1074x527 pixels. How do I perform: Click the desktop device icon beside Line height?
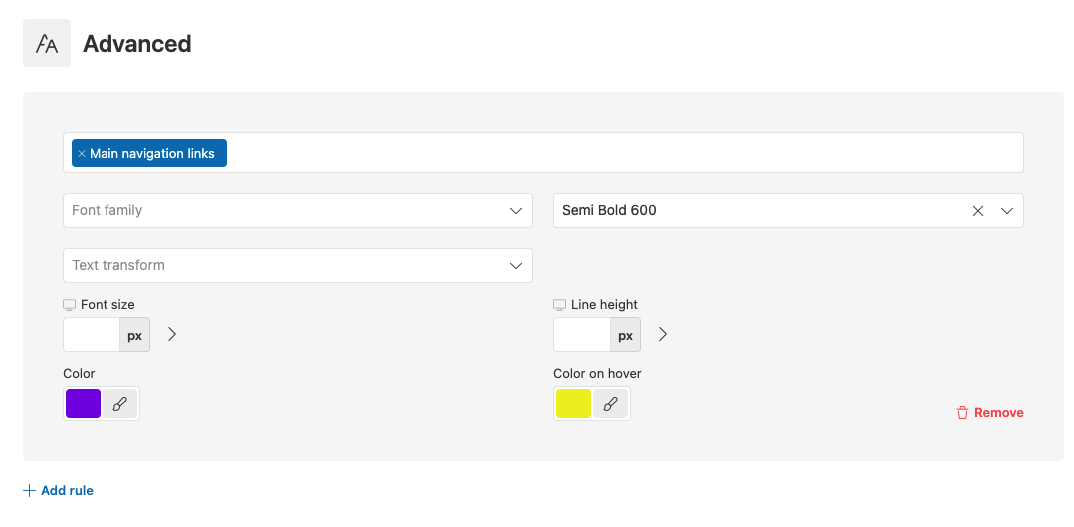tap(560, 305)
